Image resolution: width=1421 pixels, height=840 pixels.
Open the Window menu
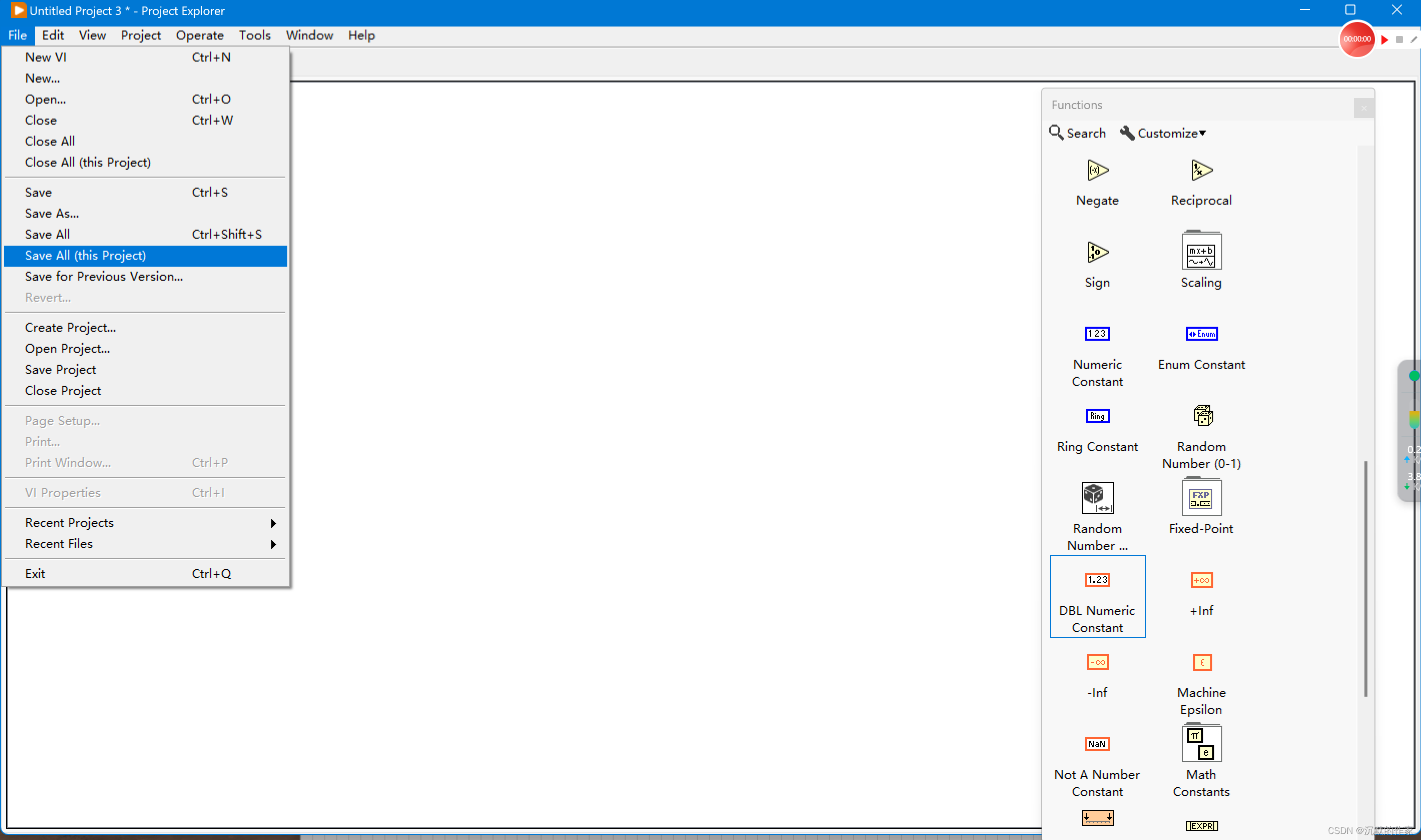click(309, 35)
